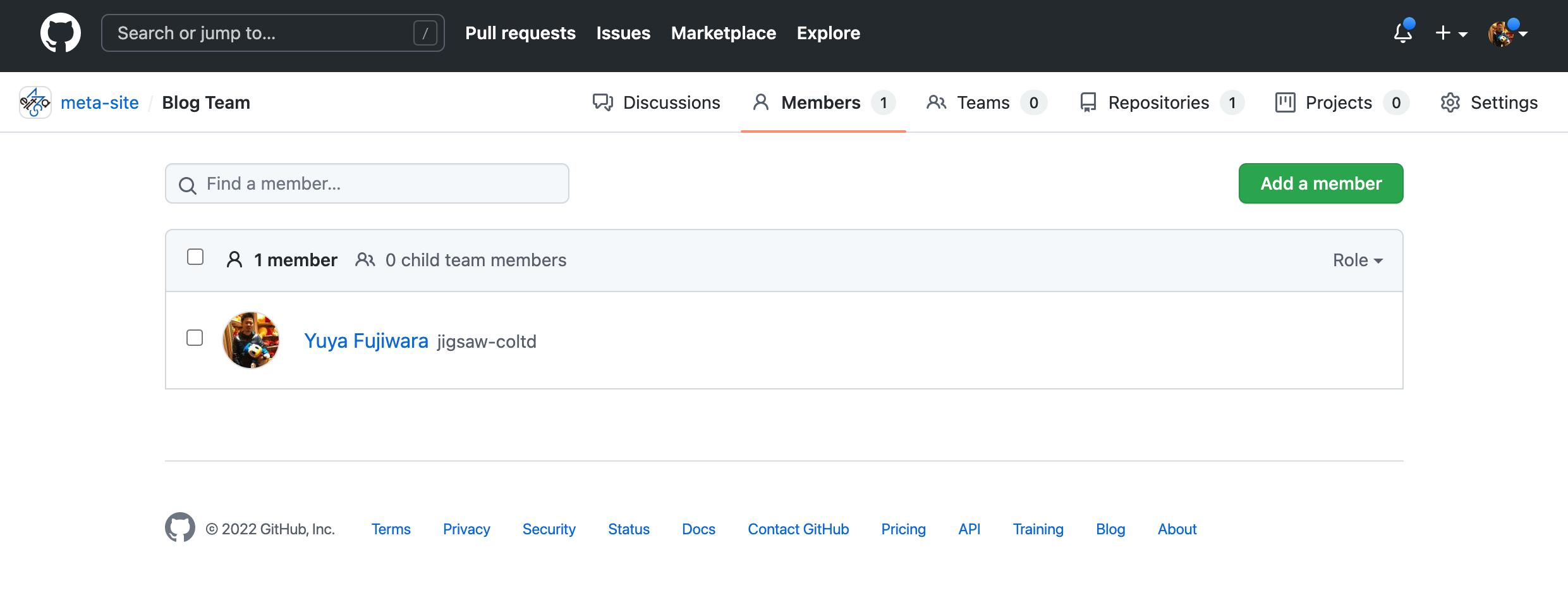This screenshot has width=1568, height=595.
Task: Switch to the Teams tab
Action: click(x=986, y=102)
